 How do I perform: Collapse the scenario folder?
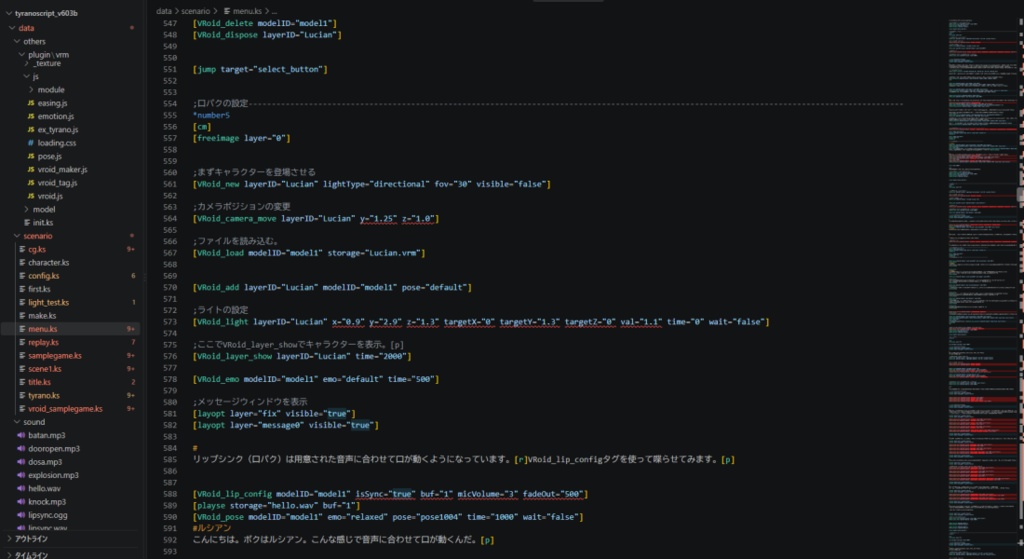16,236
